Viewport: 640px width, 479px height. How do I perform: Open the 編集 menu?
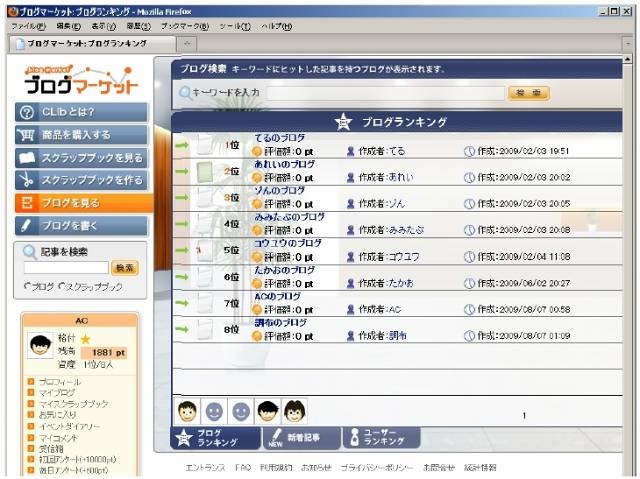(68, 26)
